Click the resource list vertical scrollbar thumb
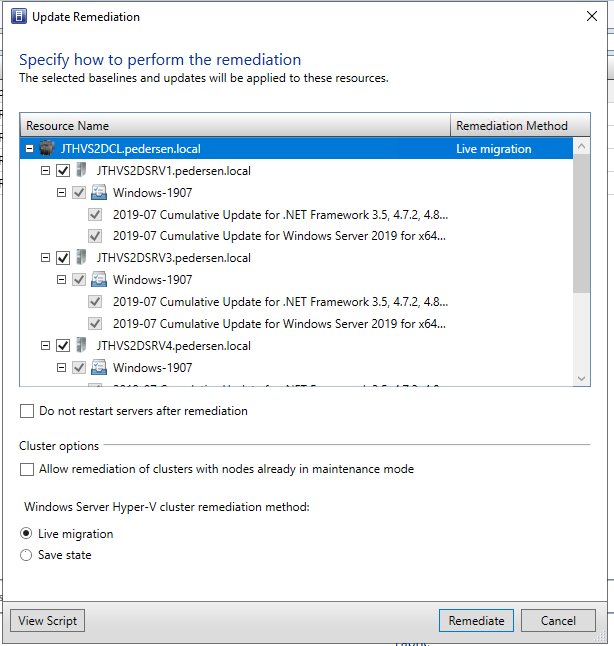This screenshot has height=646, width=614. pyautogui.click(x=581, y=223)
